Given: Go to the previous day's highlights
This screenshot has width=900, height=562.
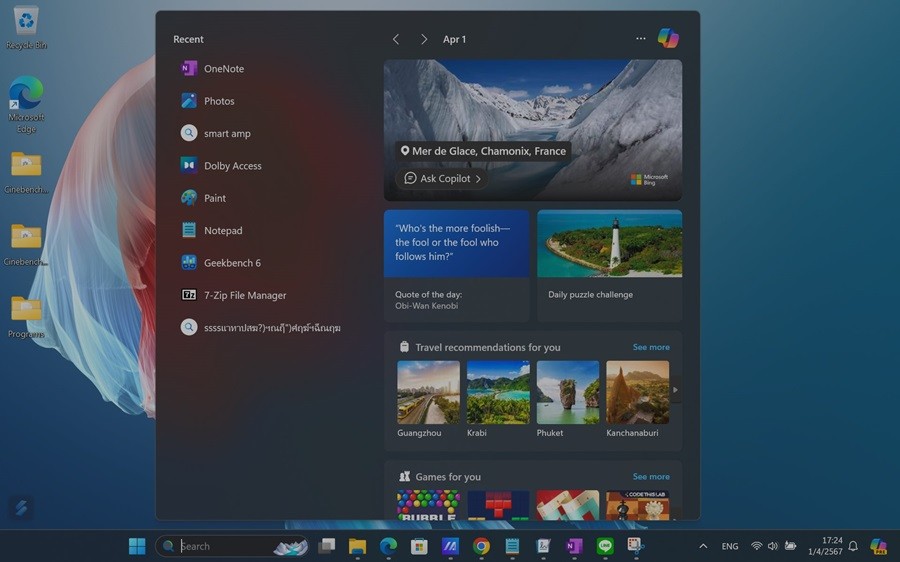Looking at the screenshot, I should (x=396, y=39).
